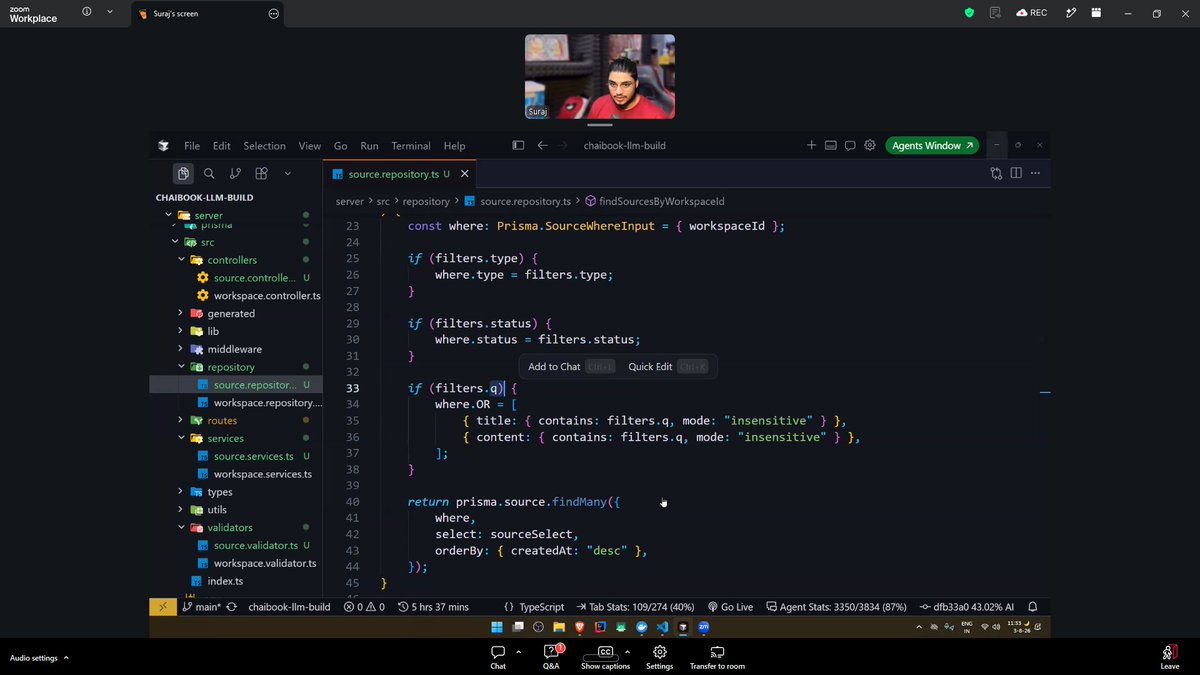Go back with the left arrow
This screenshot has width=1200, height=675.
(543, 145)
